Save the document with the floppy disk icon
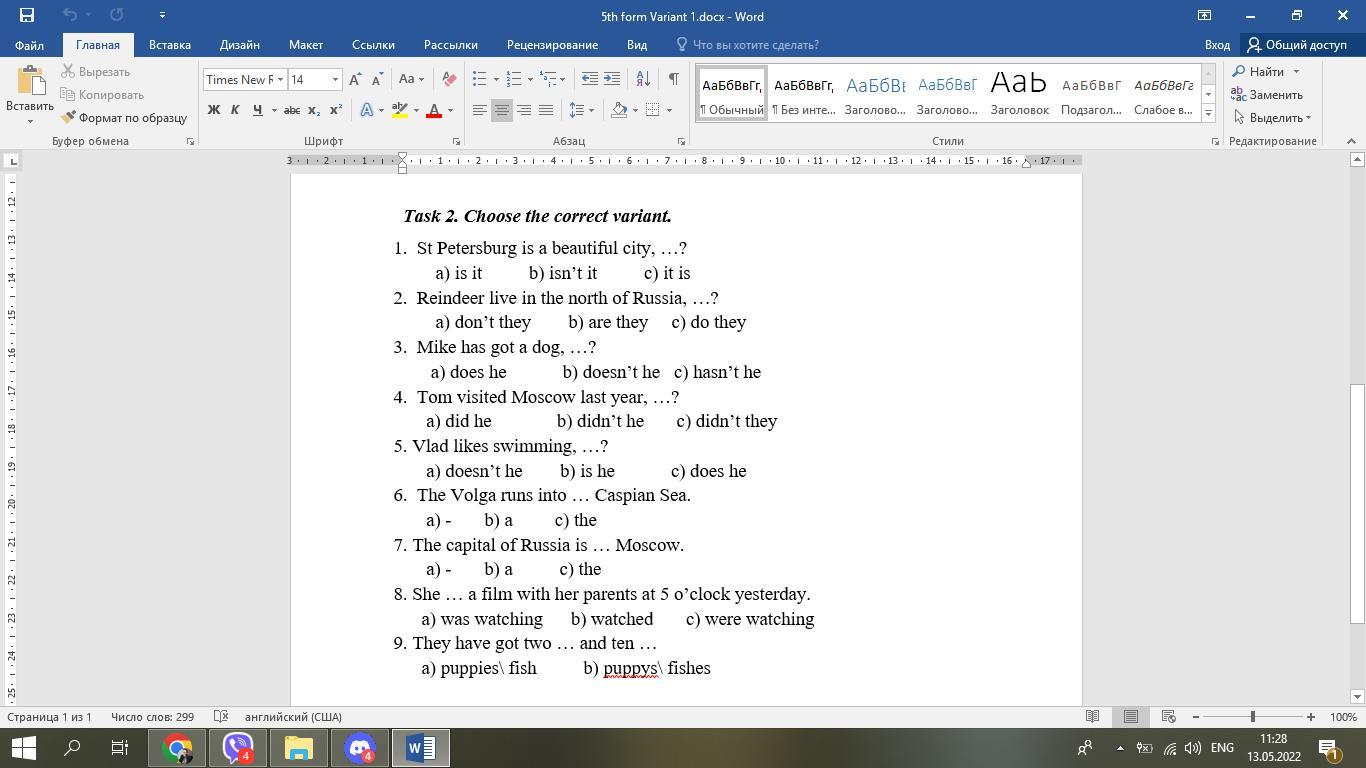 27,15
